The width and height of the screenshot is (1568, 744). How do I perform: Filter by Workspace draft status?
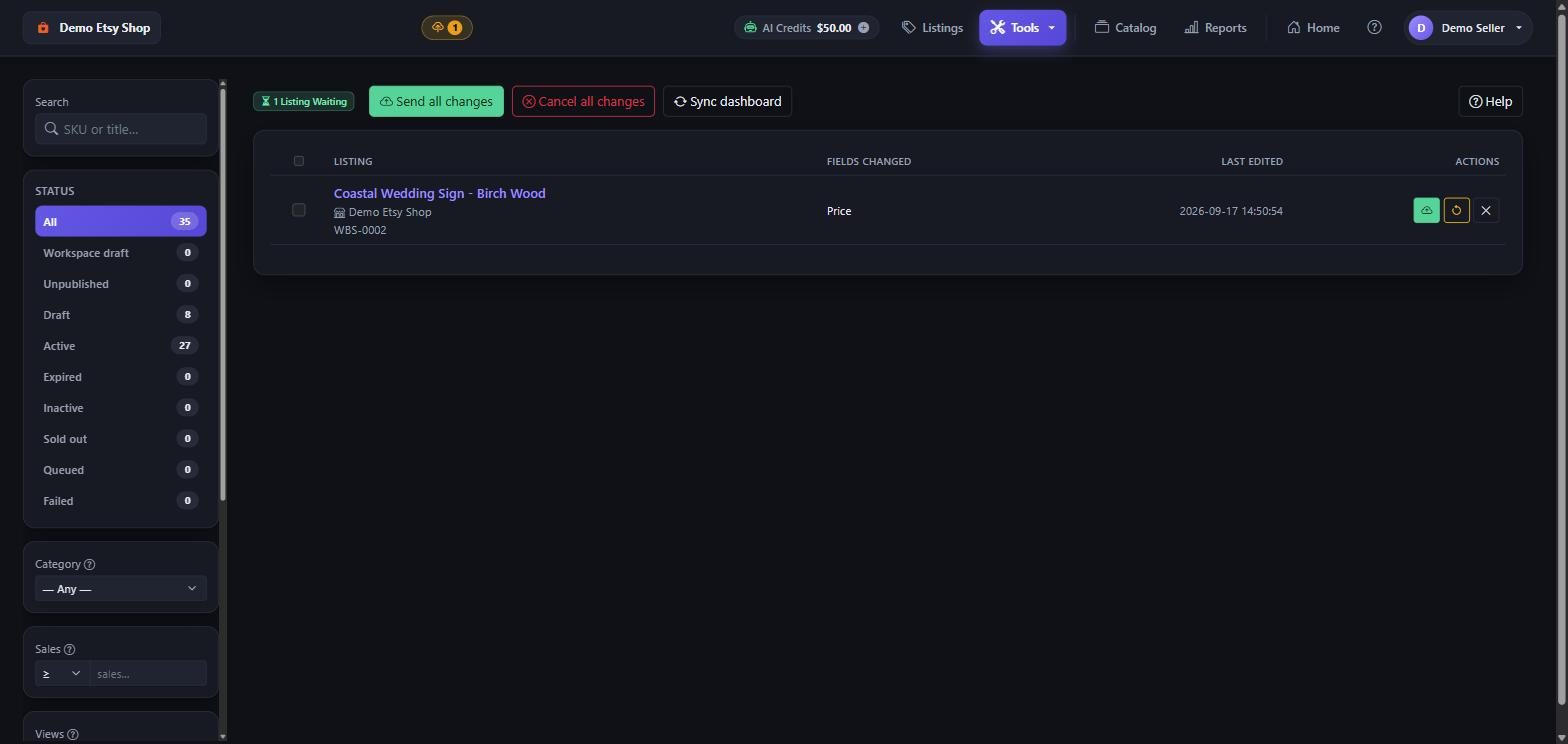121,253
